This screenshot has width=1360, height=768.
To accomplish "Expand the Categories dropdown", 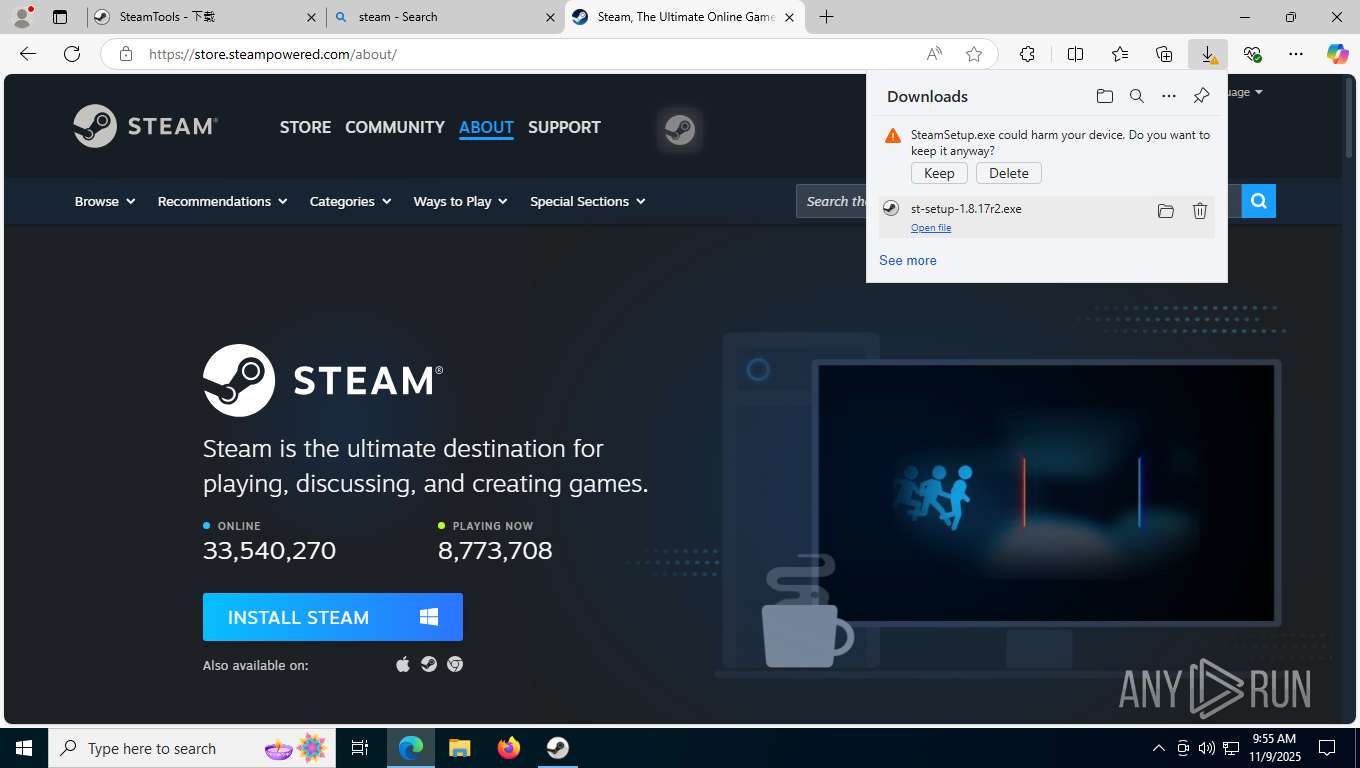I will pos(350,201).
